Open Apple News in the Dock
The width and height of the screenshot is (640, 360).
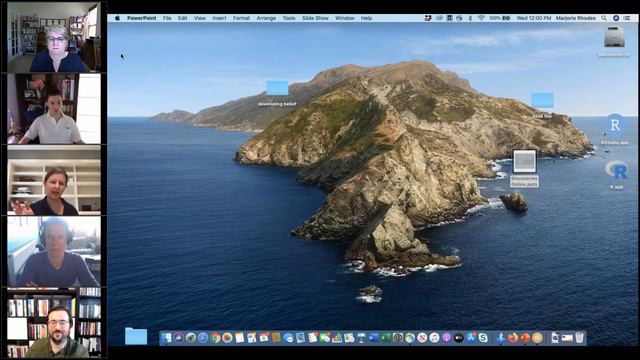pos(422,338)
